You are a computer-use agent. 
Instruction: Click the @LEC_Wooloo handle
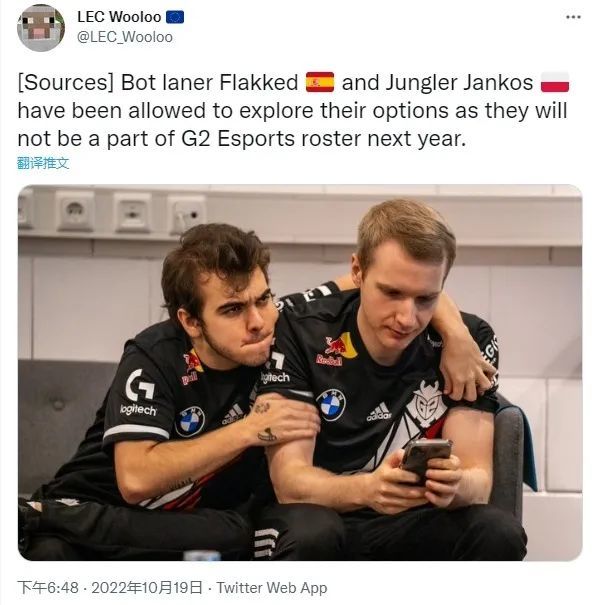pyautogui.click(x=125, y=37)
